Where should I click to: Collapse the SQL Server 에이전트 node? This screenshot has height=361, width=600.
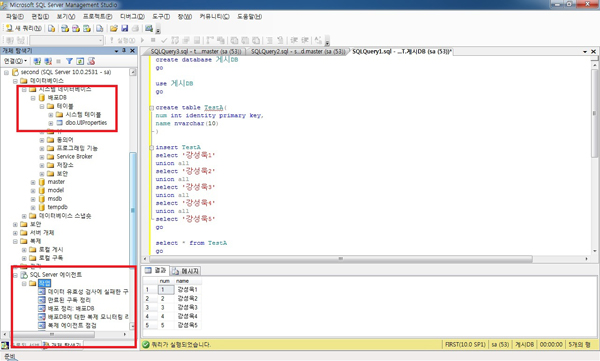point(15,275)
